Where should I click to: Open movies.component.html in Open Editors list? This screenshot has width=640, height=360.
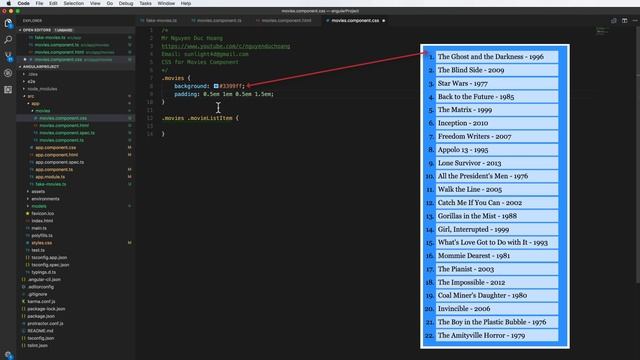click(x=59, y=52)
